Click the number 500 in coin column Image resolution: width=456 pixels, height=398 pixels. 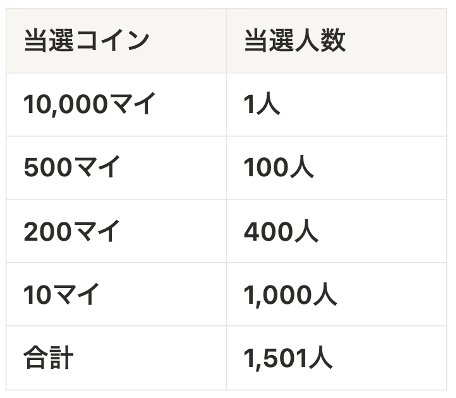pyautogui.click(x=48, y=167)
